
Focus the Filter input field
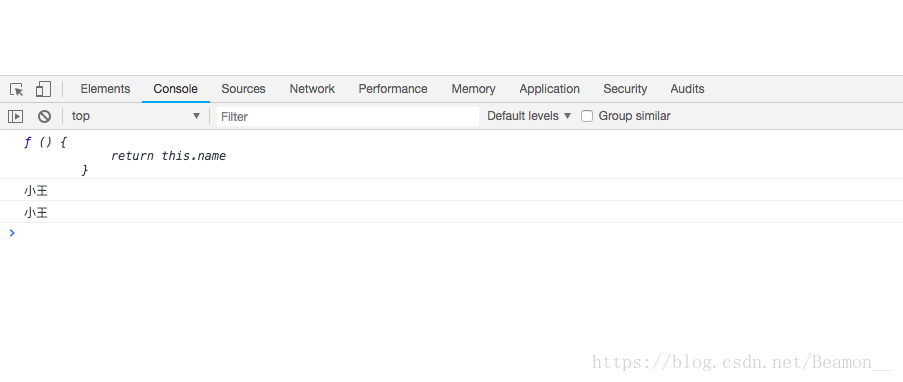348,116
